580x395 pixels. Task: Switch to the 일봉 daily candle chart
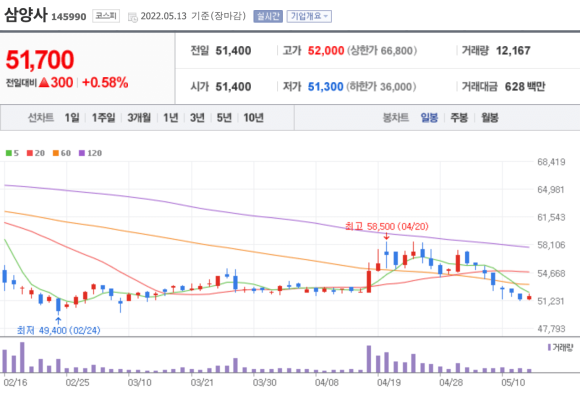(429, 118)
